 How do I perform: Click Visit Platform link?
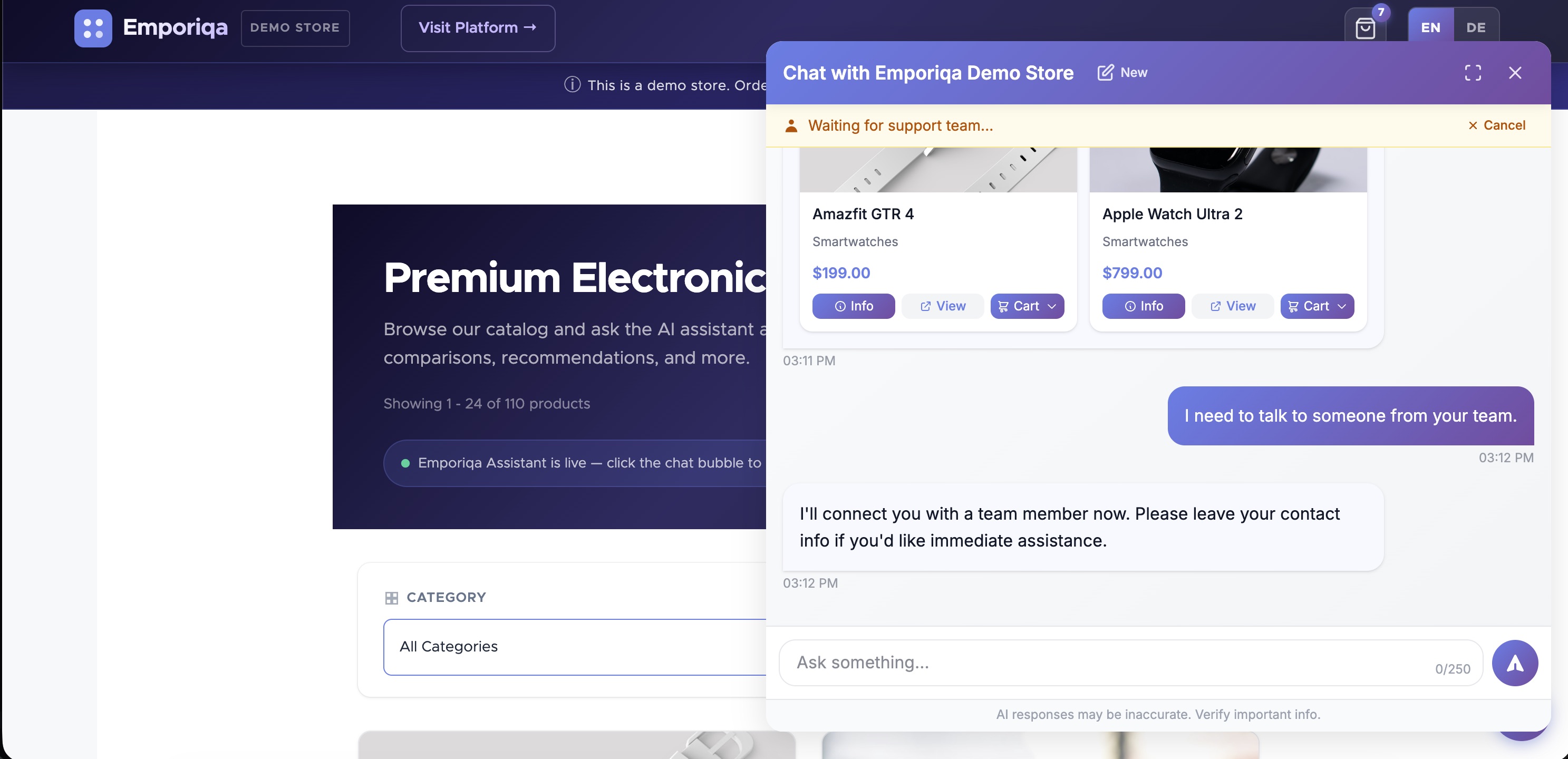(477, 28)
